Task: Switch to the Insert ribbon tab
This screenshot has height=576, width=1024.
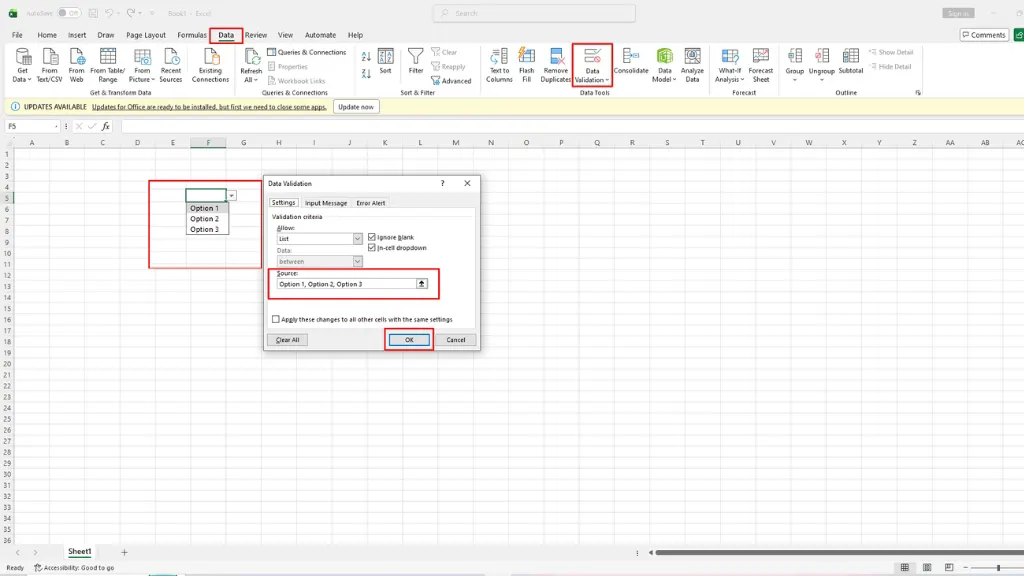Action: coord(76,35)
